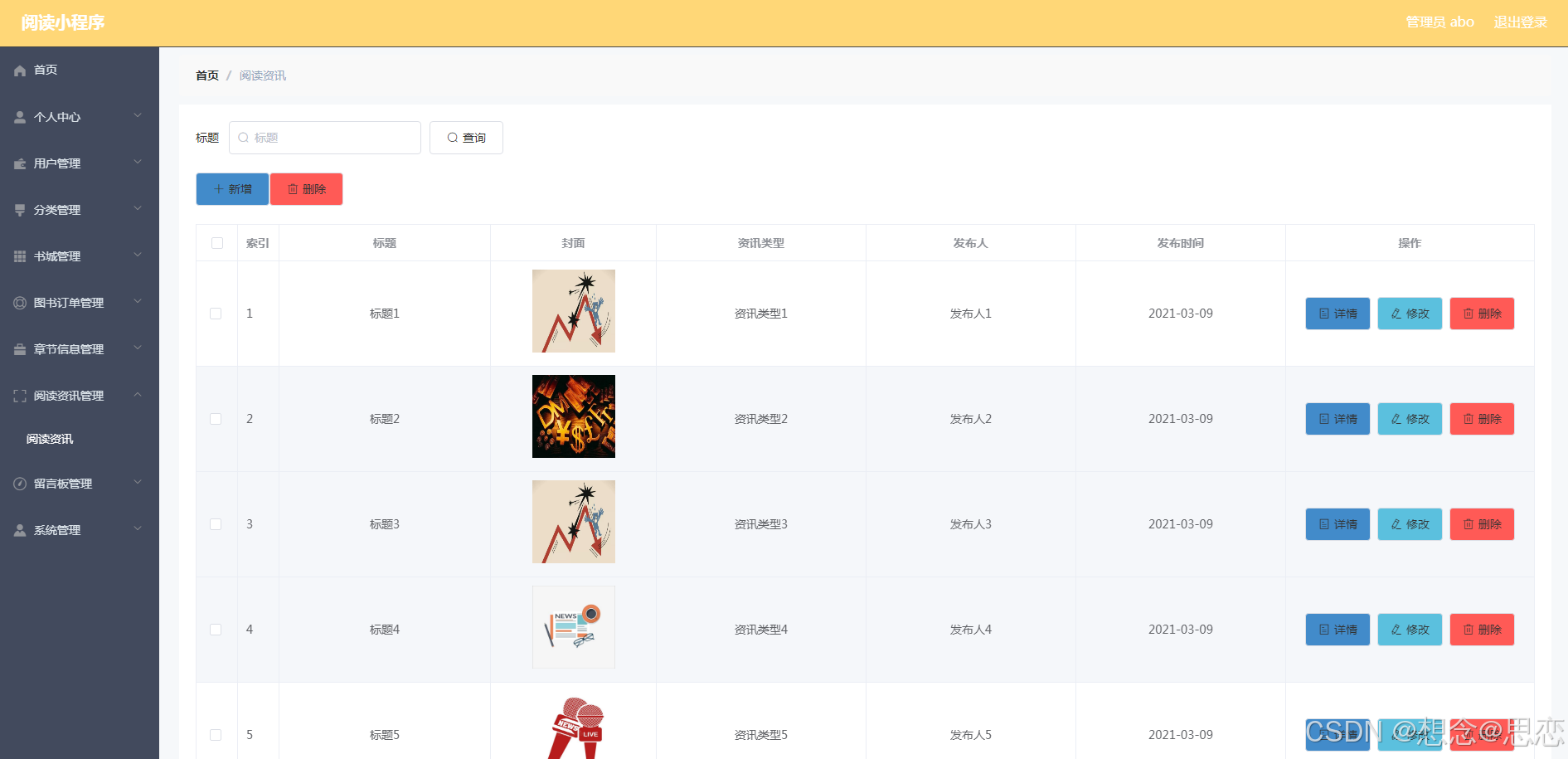1568x759 pixels.
Task: Toggle the select-all checkbox in table header
Action: coord(217,243)
